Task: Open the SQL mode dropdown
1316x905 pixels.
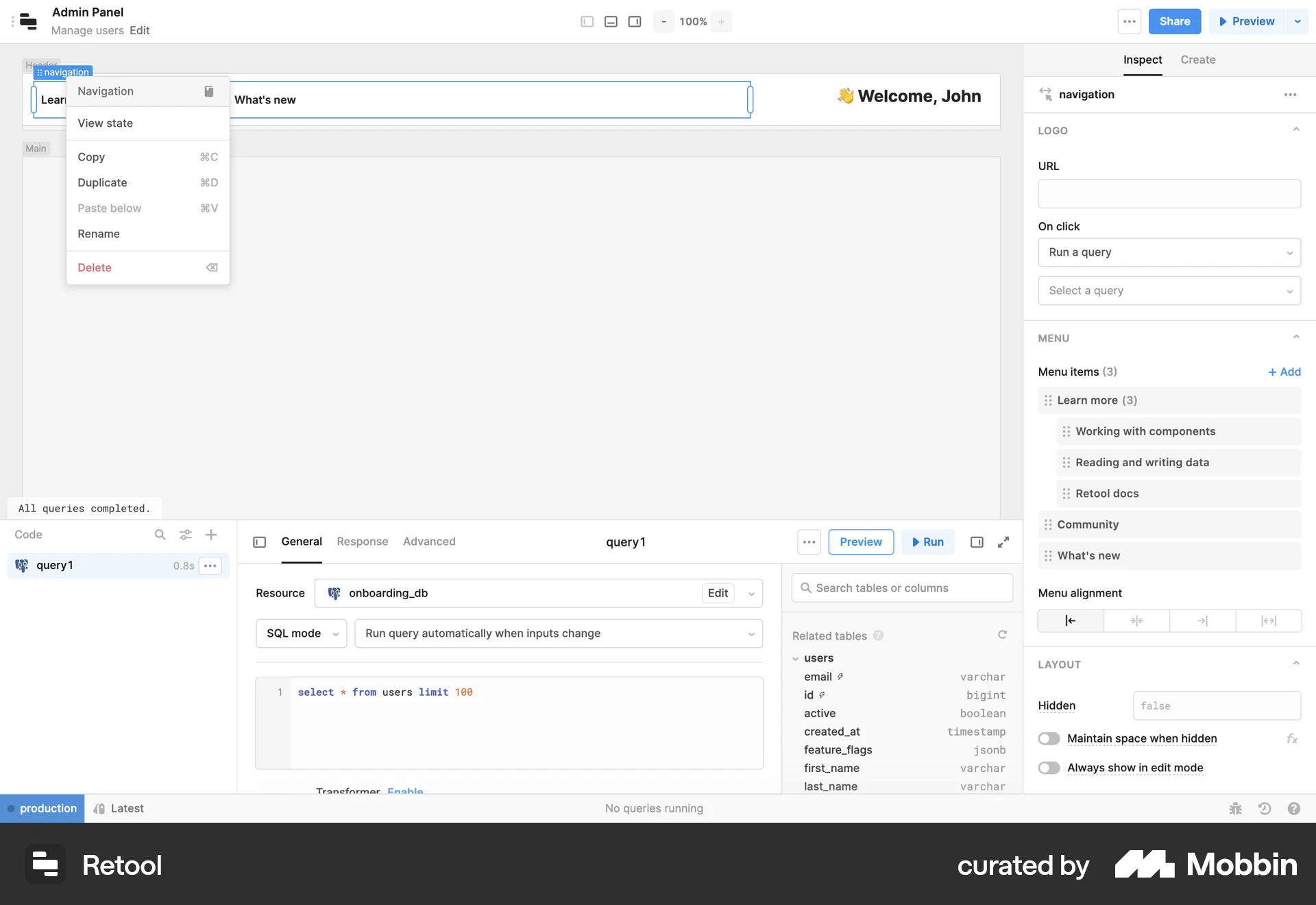Action: [301, 633]
